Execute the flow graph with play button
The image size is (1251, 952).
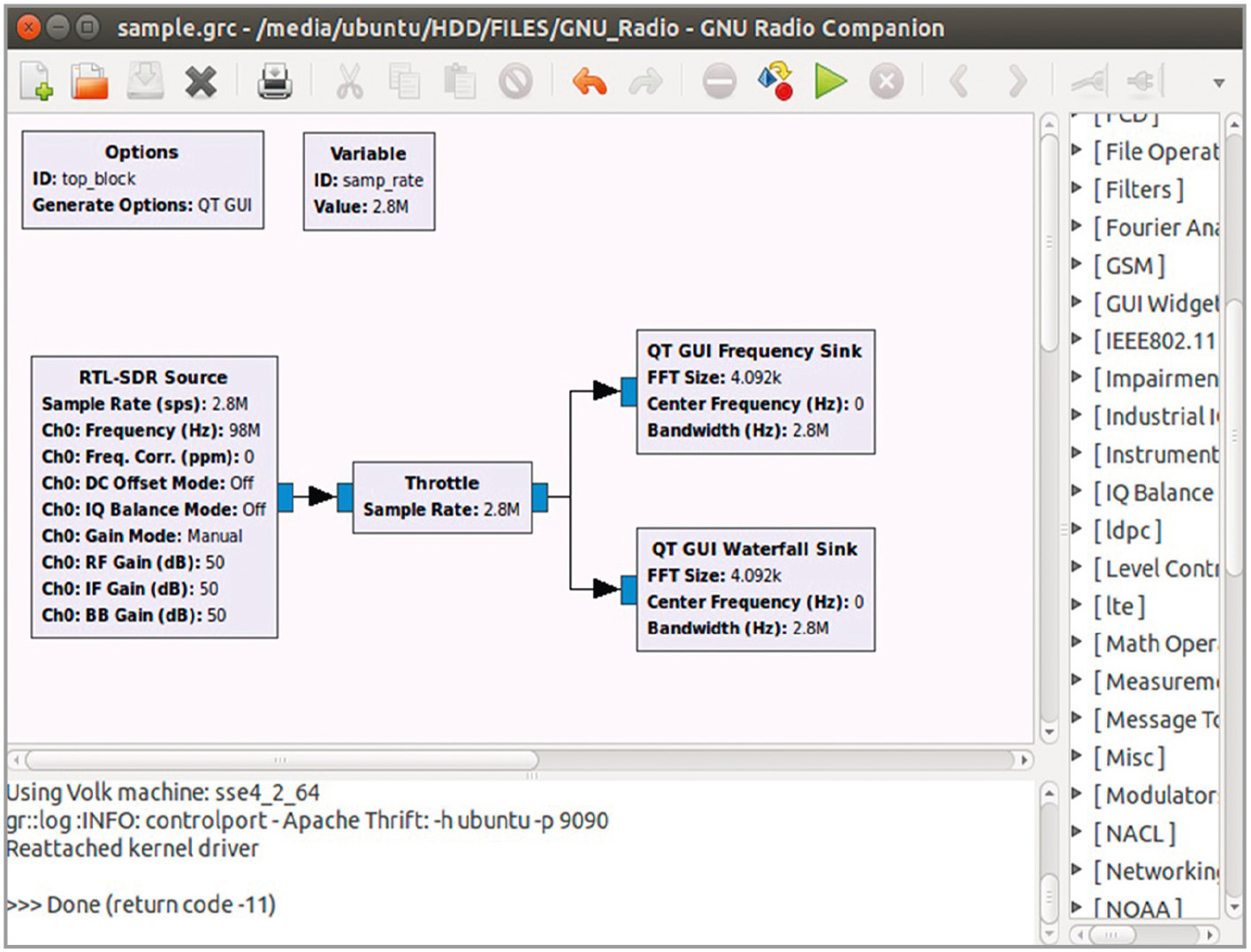(830, 81)
